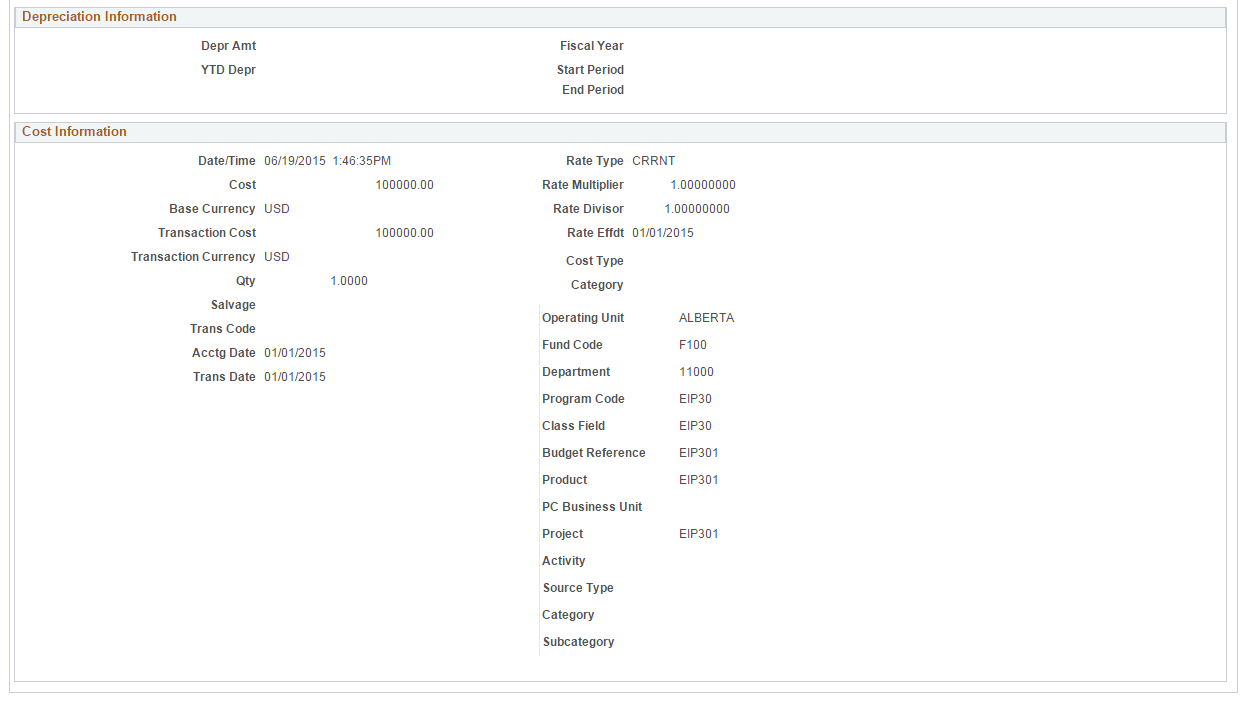Click the Operating Unit value ALBERTA
Screen dimensions: 1245x703
[x=705, y=317]
